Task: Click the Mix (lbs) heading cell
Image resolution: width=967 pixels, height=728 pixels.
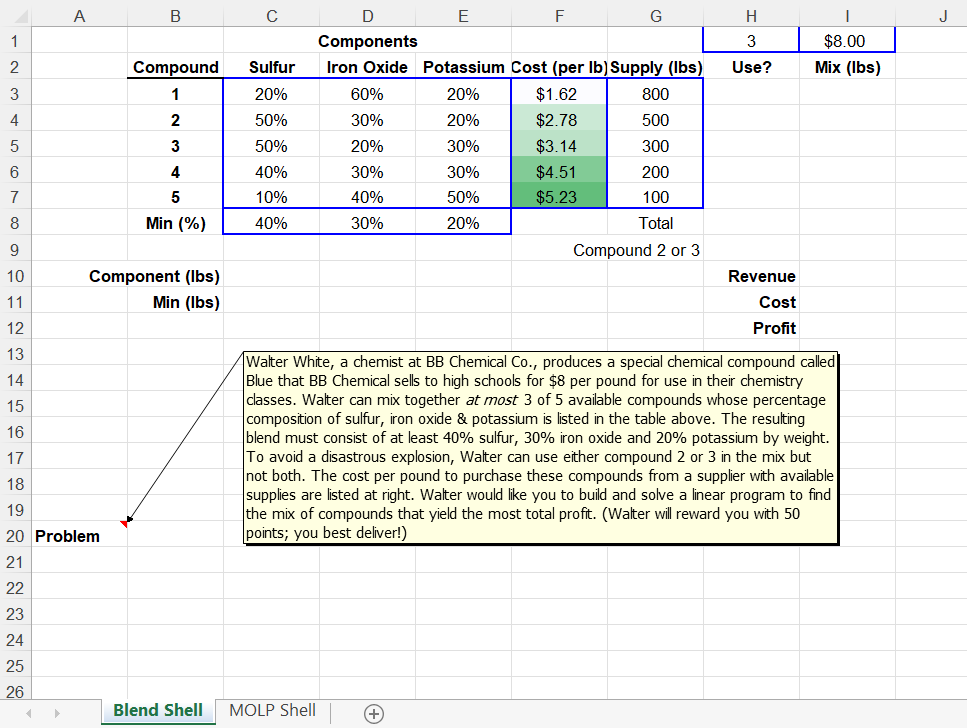Action: coord(847,67)
